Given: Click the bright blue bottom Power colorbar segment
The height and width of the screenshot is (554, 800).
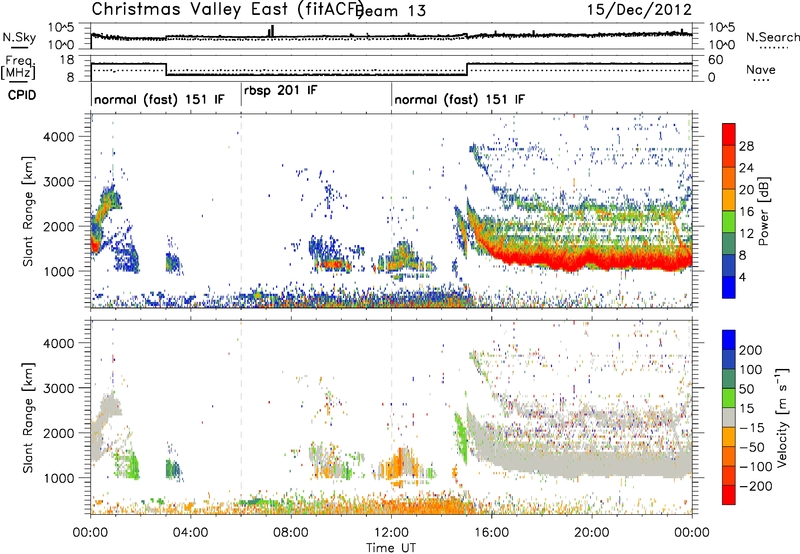Looking at the screenshot, I should tap(729, 287).
